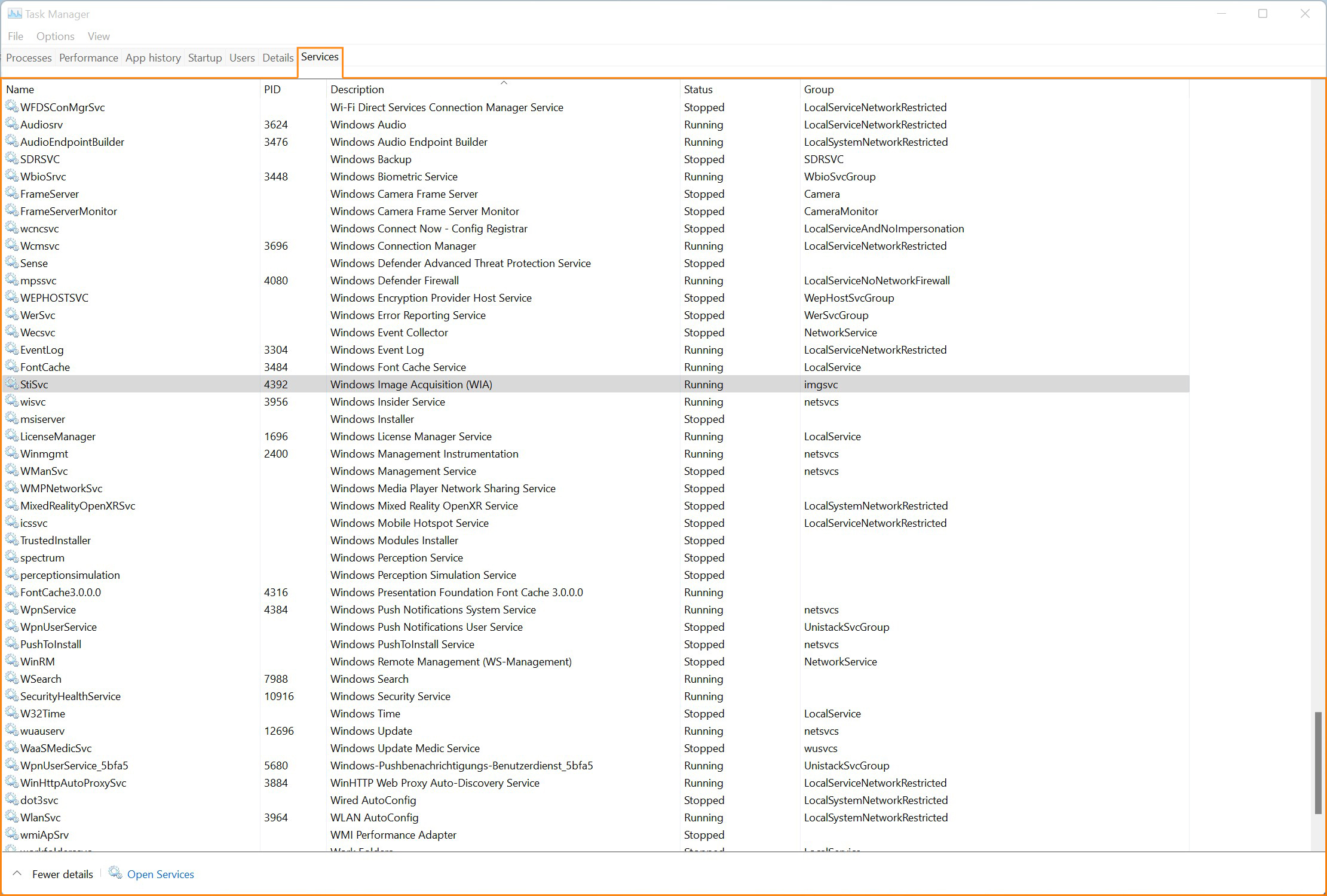Collapse view with Fewer details arrow
Image resolution: width=1327 pixels, height=896 pixels.
[x=17, y=874]
